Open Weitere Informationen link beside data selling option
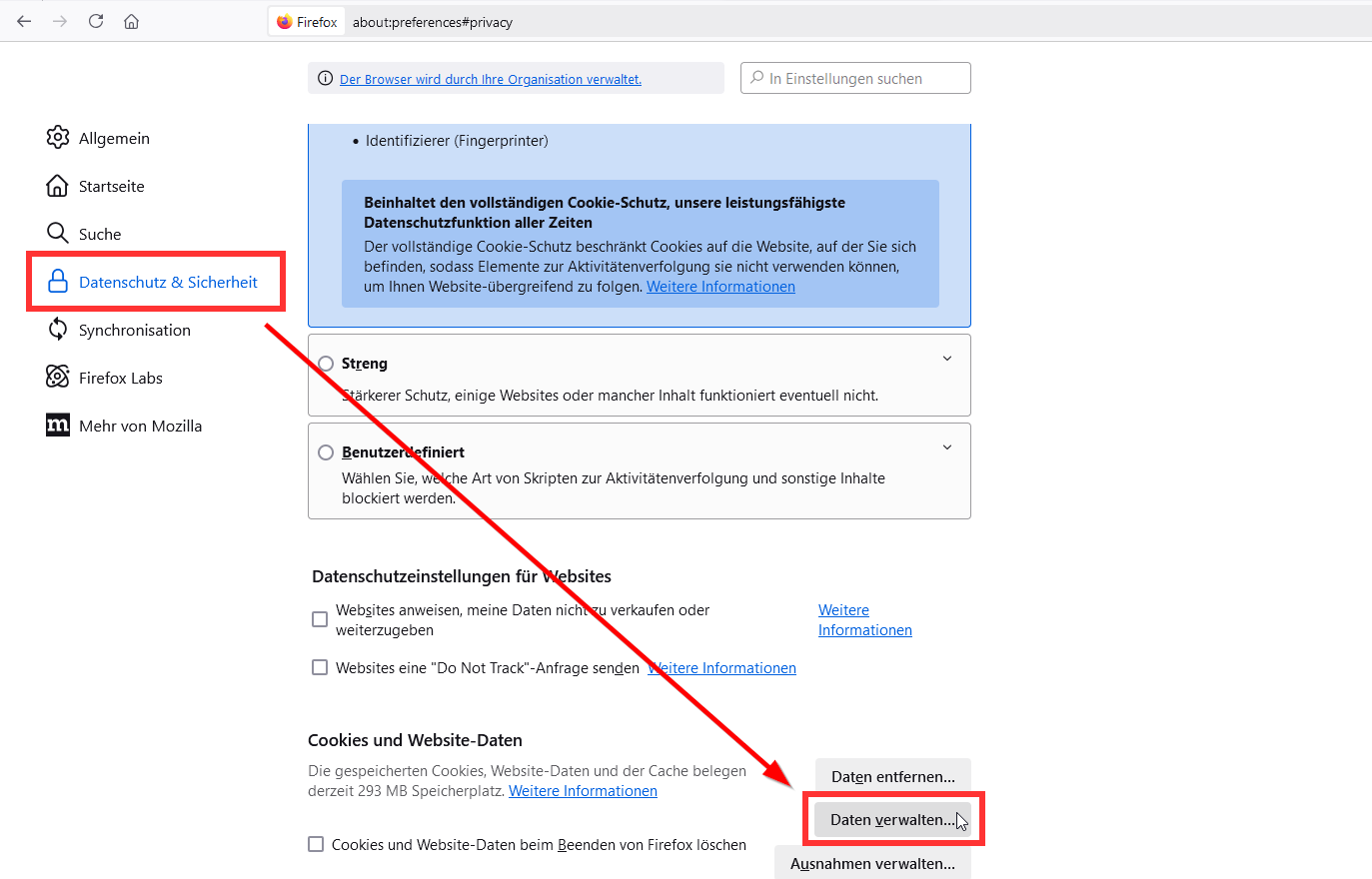1372x879 pixels. point(865,620)
